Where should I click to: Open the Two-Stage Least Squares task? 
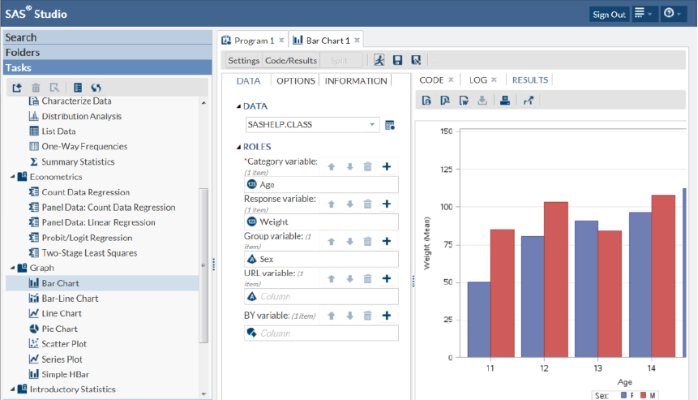pos(89,253)
